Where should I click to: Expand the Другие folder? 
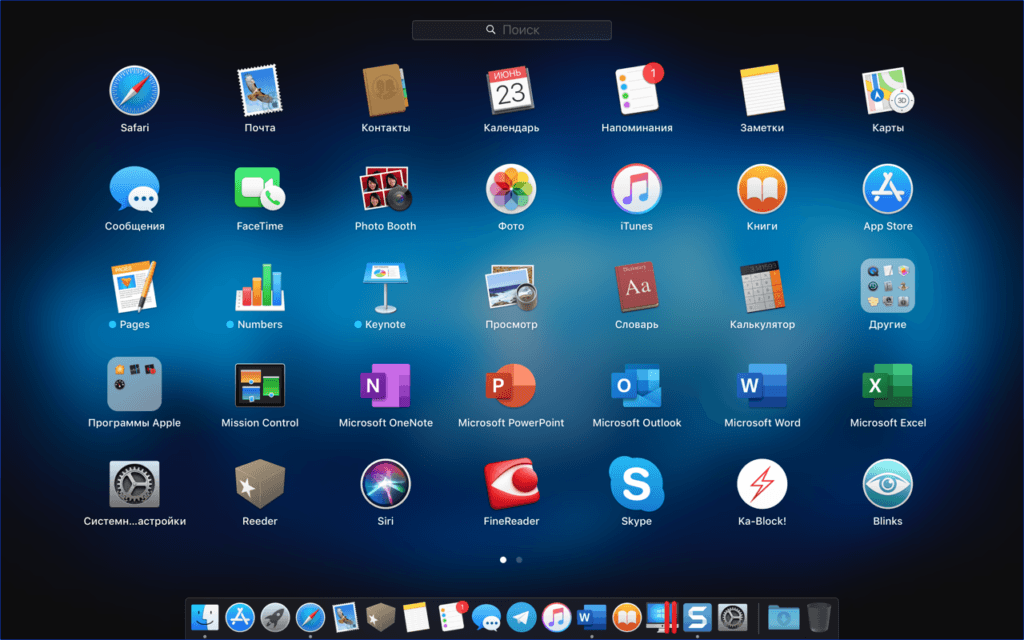(887, 287)
